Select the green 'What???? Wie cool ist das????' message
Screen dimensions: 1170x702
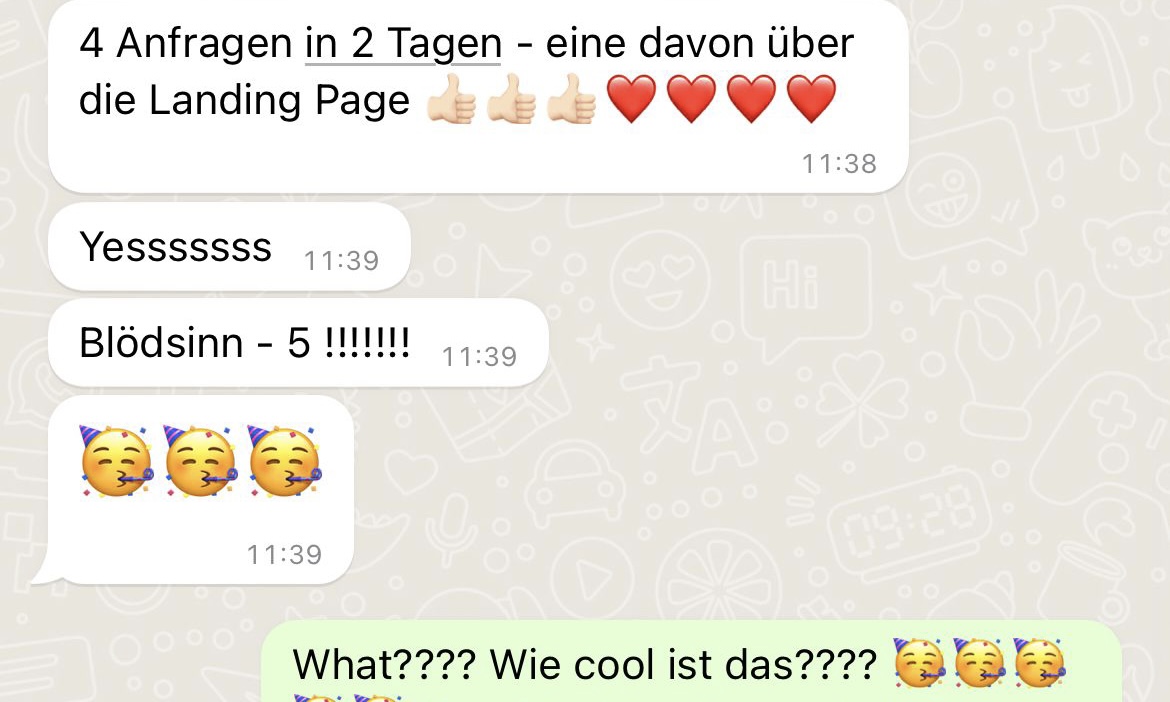point(692,662)
